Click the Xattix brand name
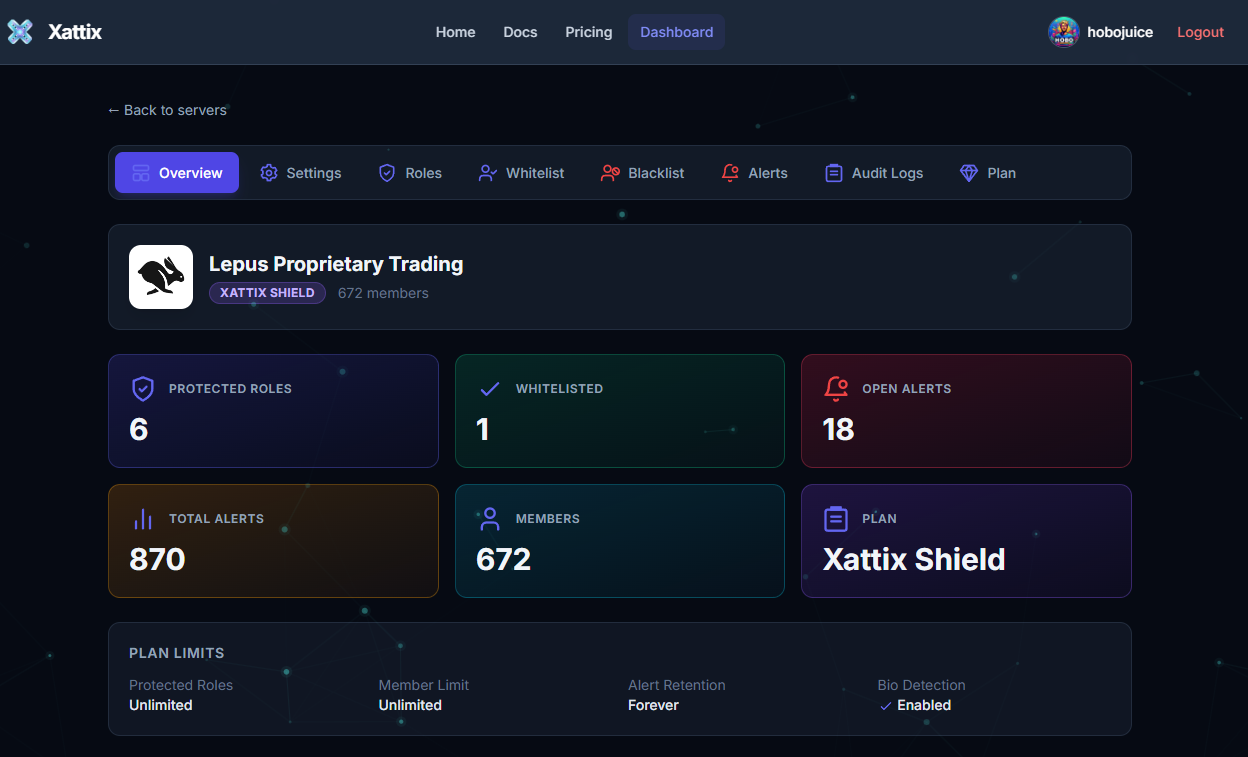The width and height of the screenshot is (1248, 757). [x=75, y=32]
